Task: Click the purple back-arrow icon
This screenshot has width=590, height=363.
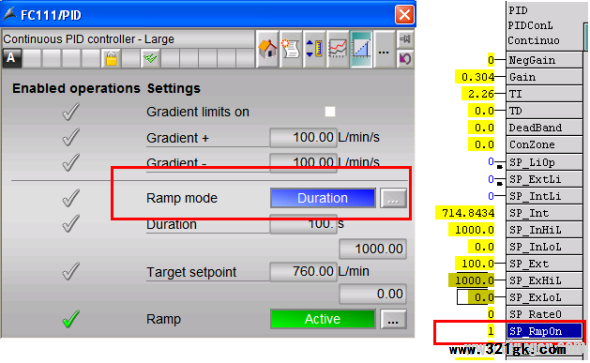Action: pyautogui.click(x=405, y=58)
